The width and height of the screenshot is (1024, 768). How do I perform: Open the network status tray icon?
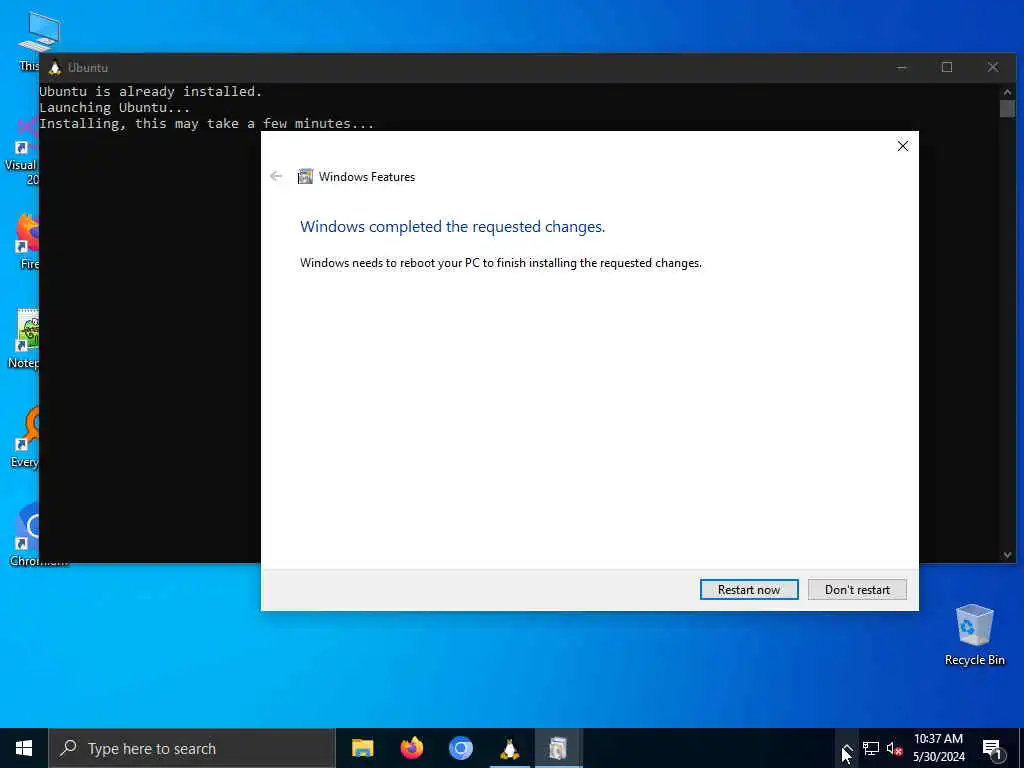(871, 748)
